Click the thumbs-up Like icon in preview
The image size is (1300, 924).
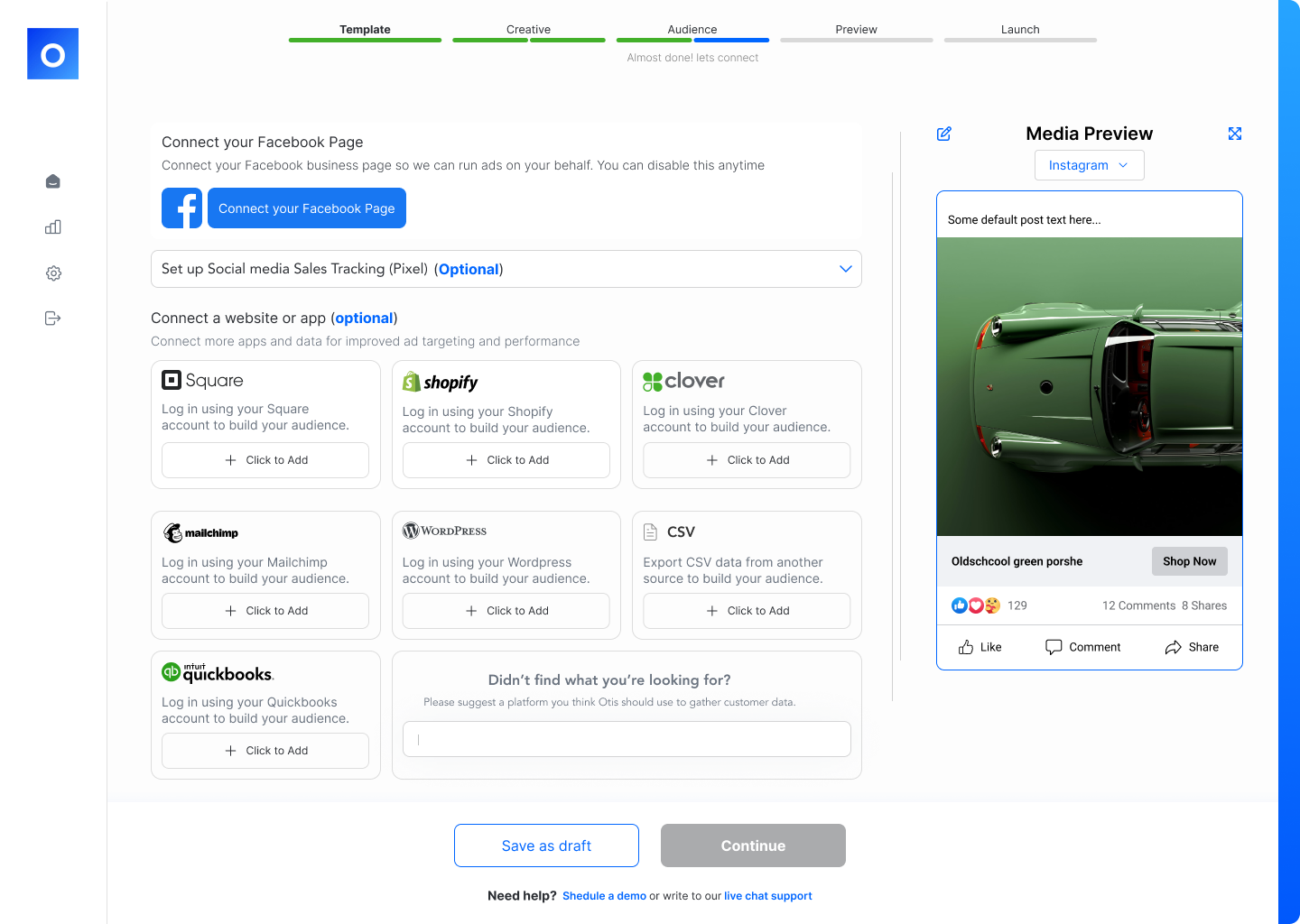966,647
